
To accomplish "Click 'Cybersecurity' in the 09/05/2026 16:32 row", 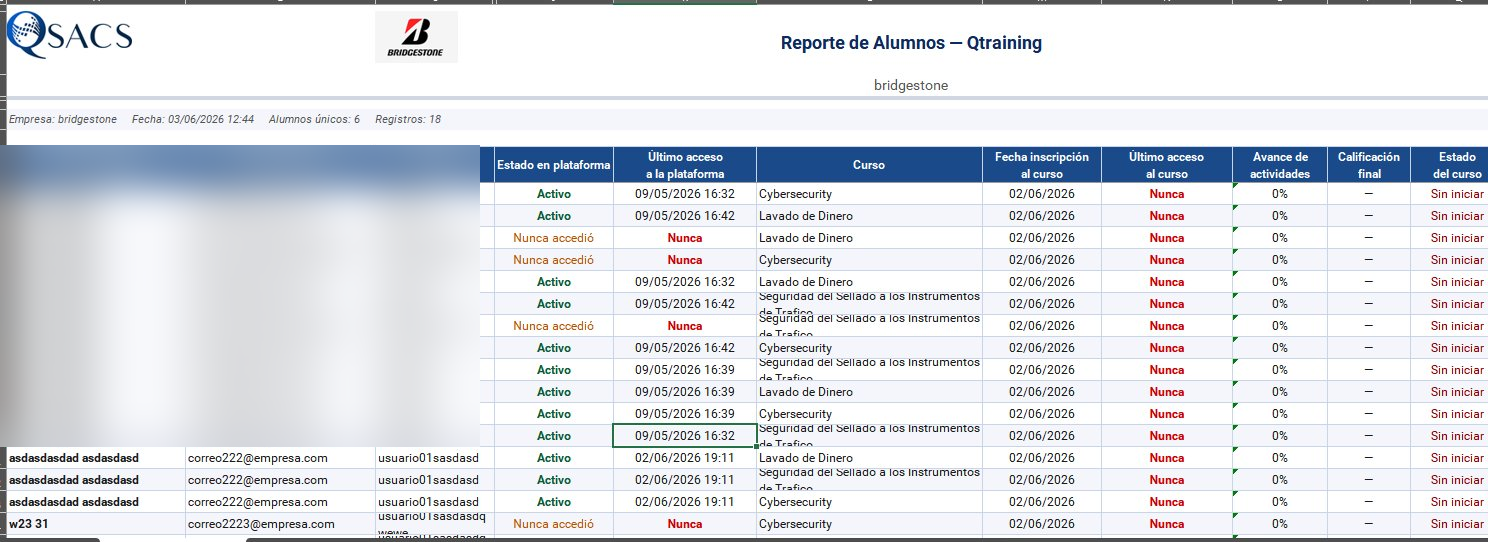I will [x=795, y=194].
